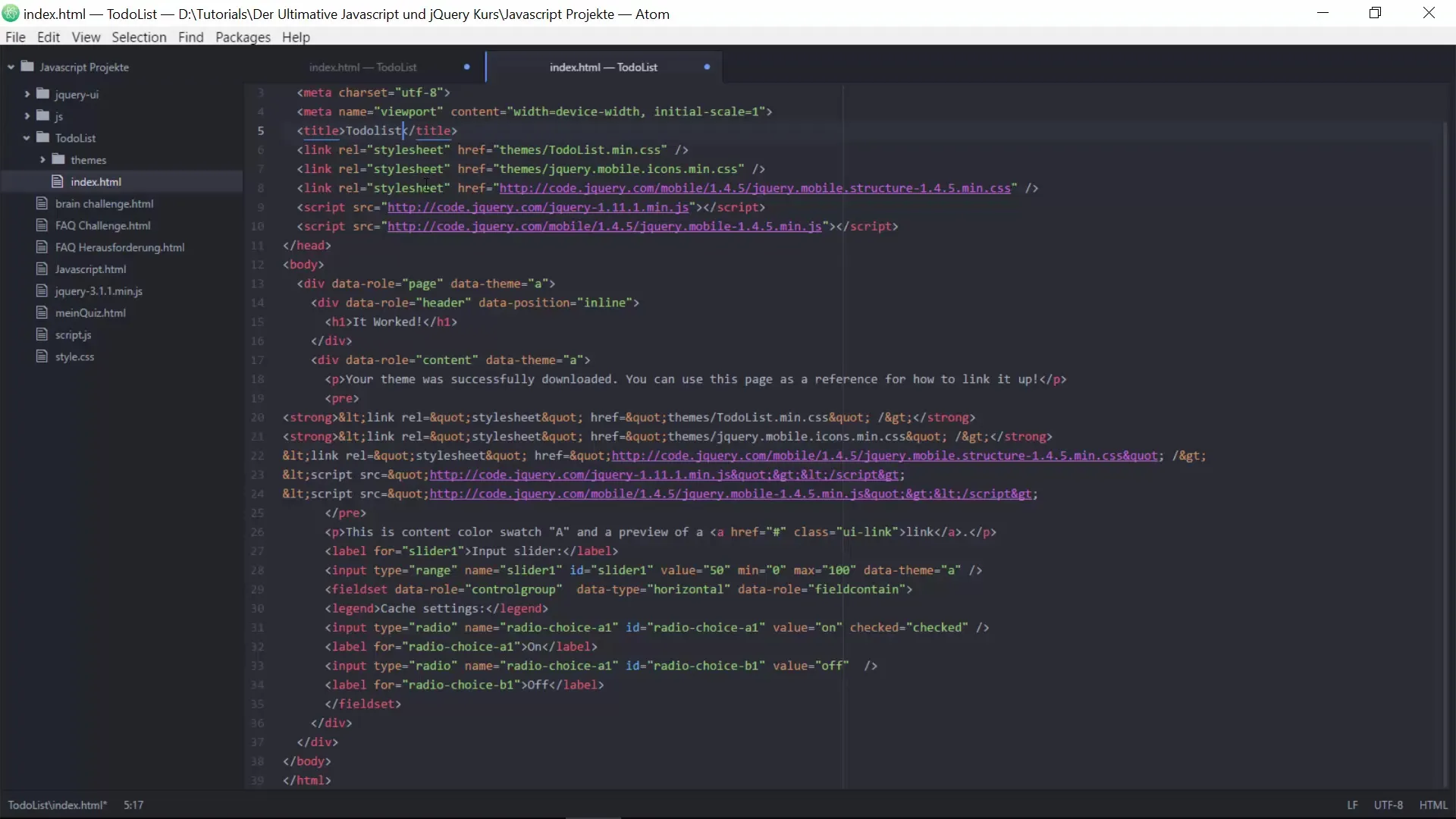Screen dimensions: 1456x819
Task: Open Javascript.html from the tree view
Action: (90, 269)
